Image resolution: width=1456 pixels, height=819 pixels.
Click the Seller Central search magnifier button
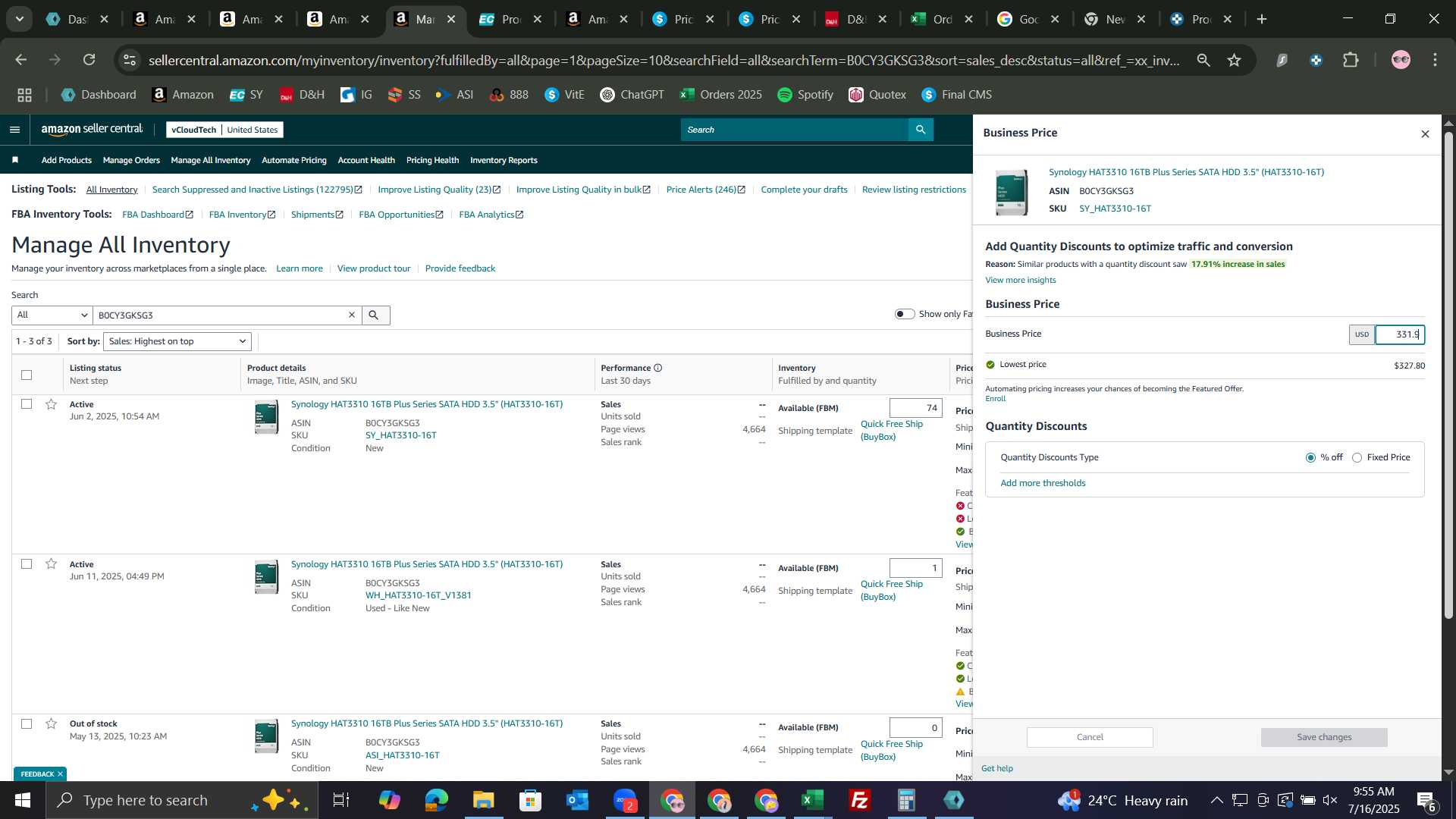(x=921, y=130)
